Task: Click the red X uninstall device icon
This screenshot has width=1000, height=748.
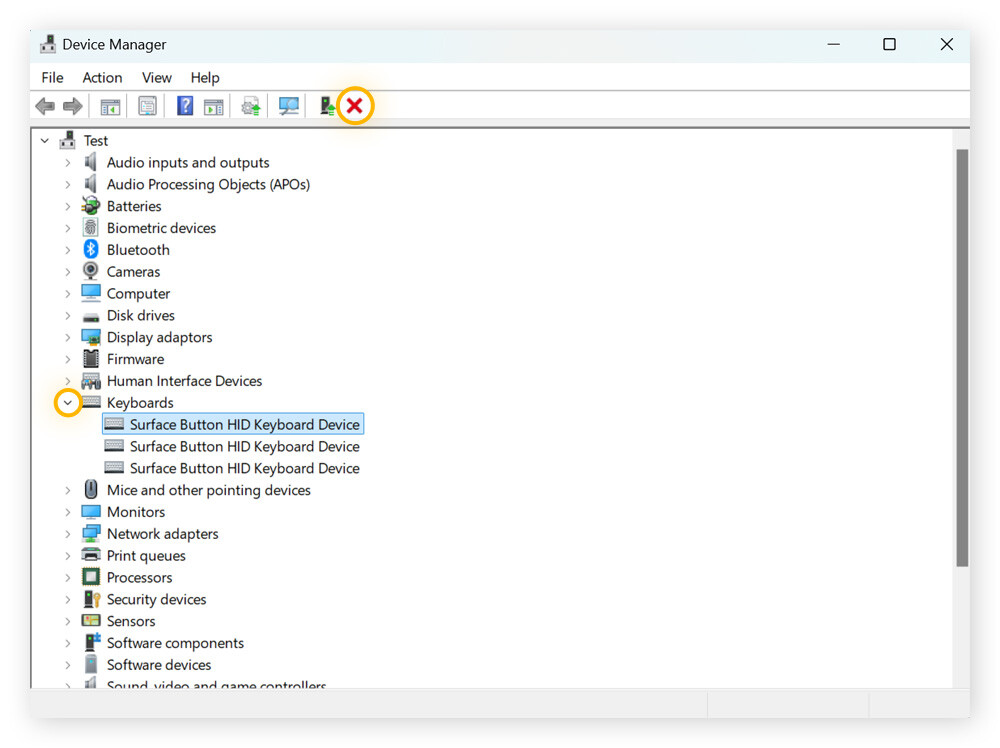Action: pyautogui.click(x=354, y=106)
